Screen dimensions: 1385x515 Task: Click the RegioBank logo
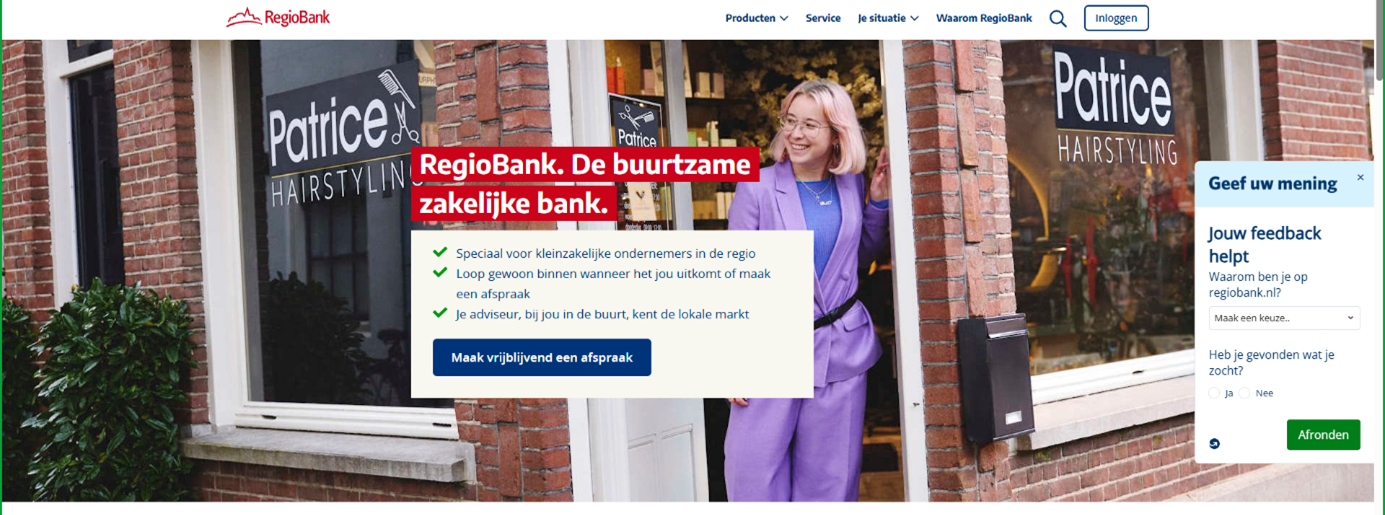click(x=278, y=17)
